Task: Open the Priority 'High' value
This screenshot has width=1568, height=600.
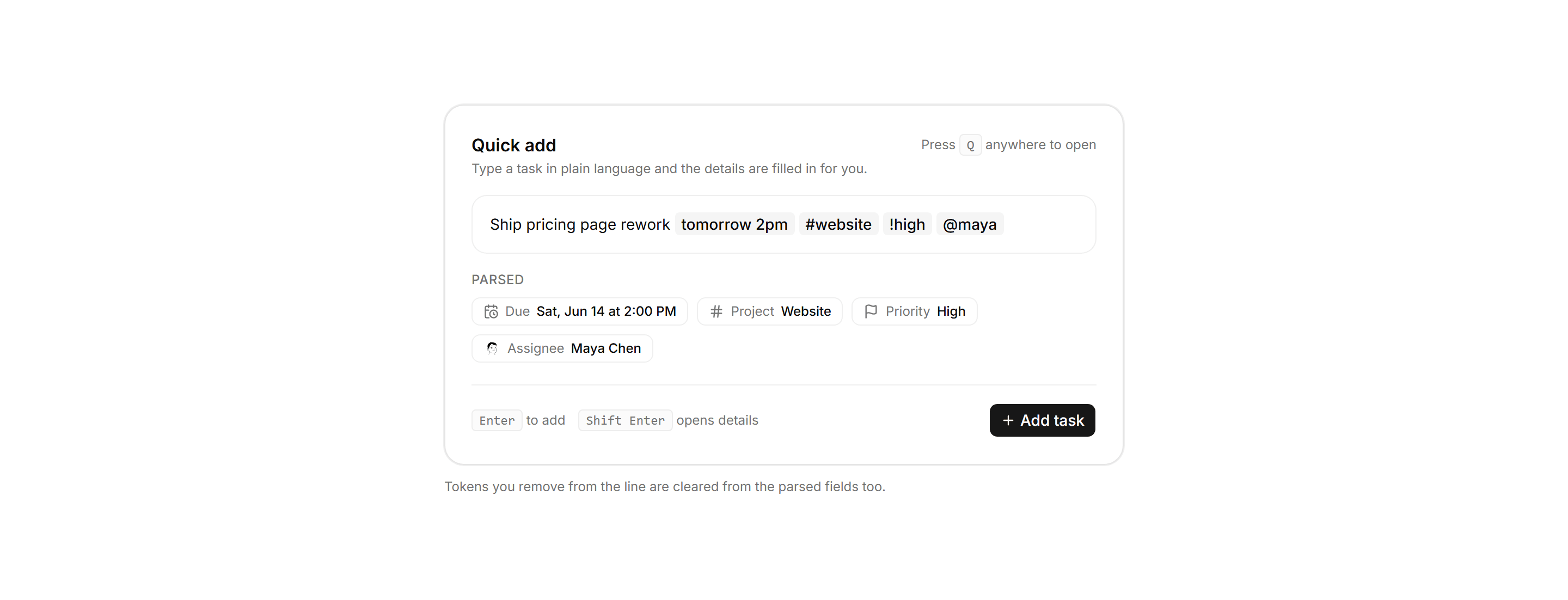Action: (x=951, y=311)
